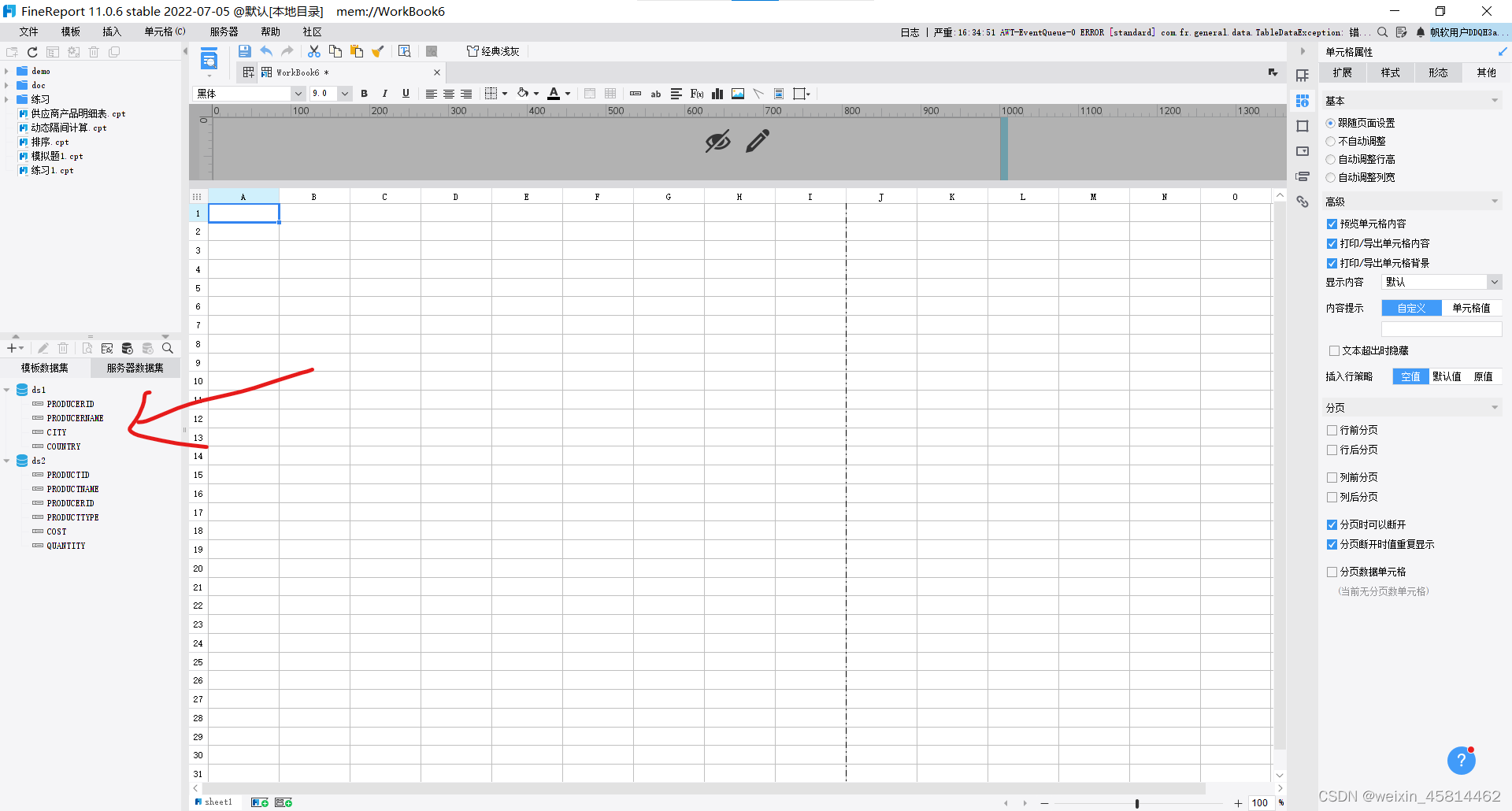The height and width of the screenshot is (811, 1512).
Task: Open the 模板 menu
Action: point(71,31)
